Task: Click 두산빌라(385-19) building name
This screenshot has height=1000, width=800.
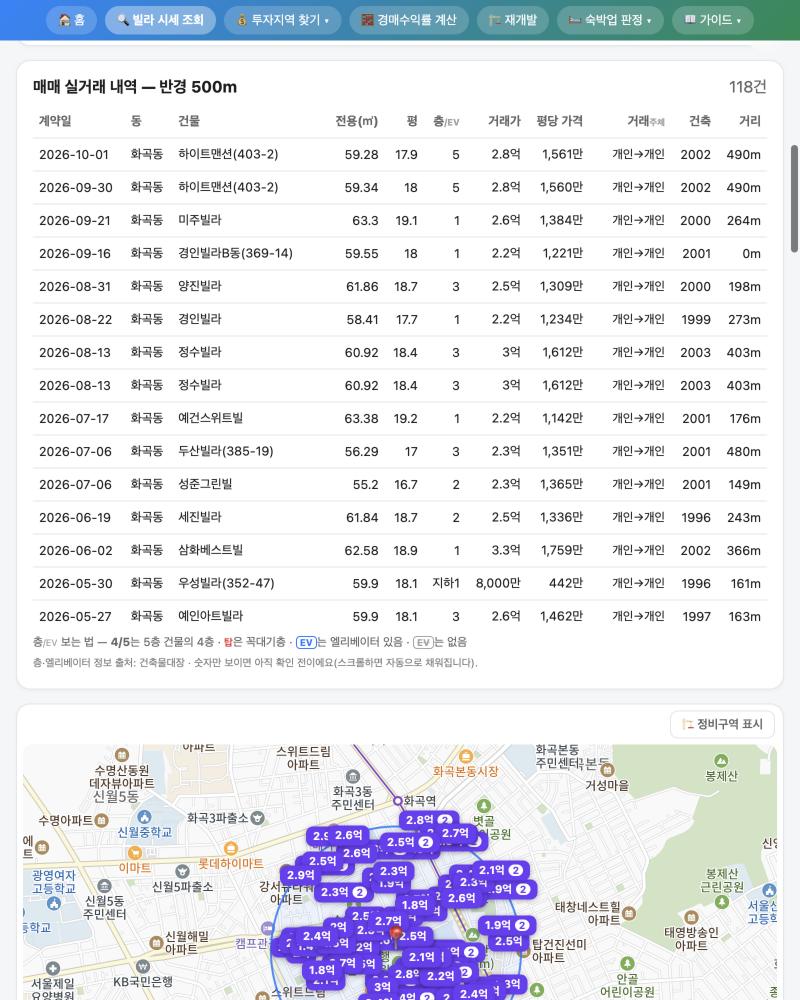Action: (x=226, y=452)
